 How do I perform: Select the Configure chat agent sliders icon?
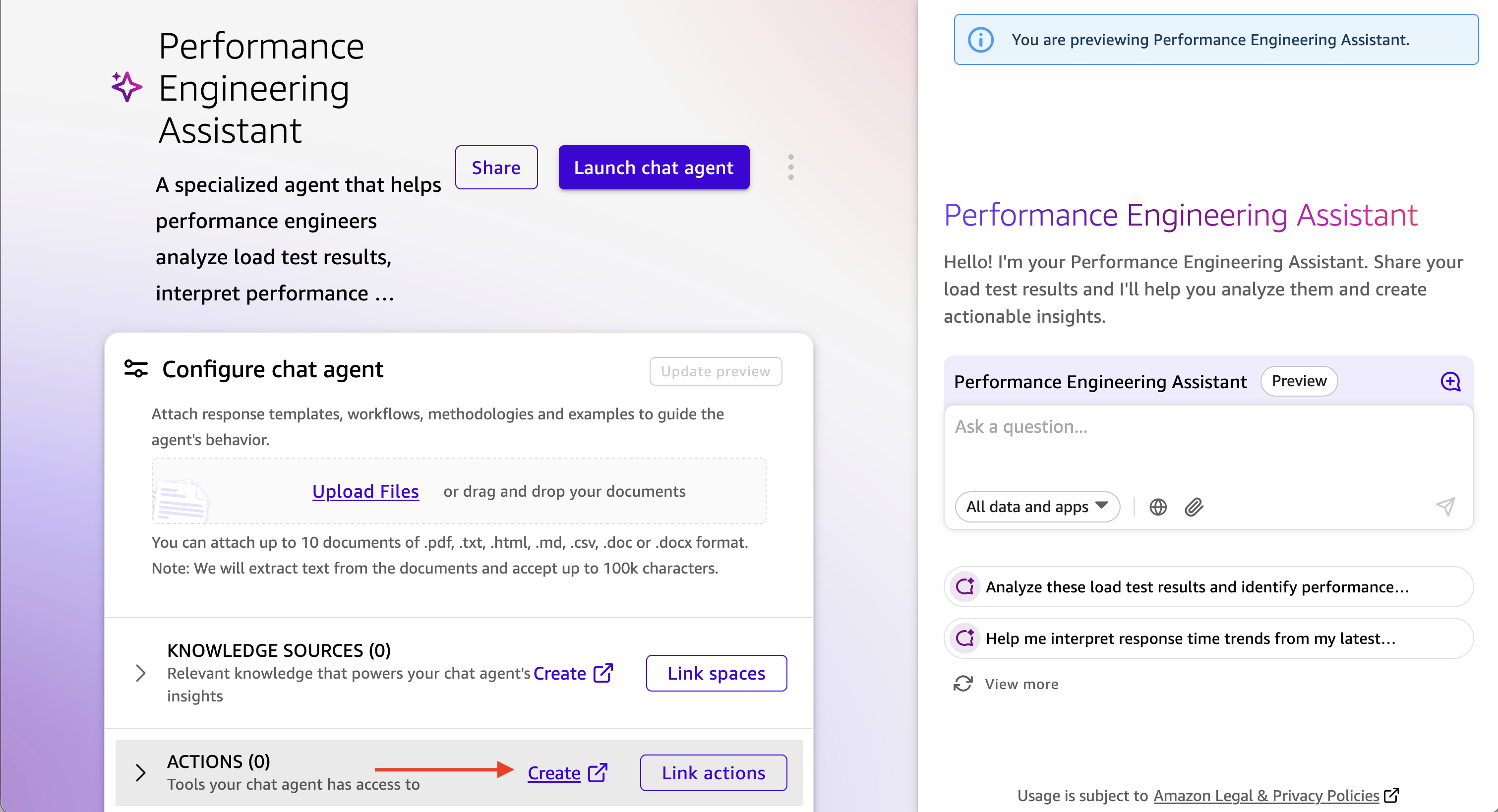coord(135,369)
